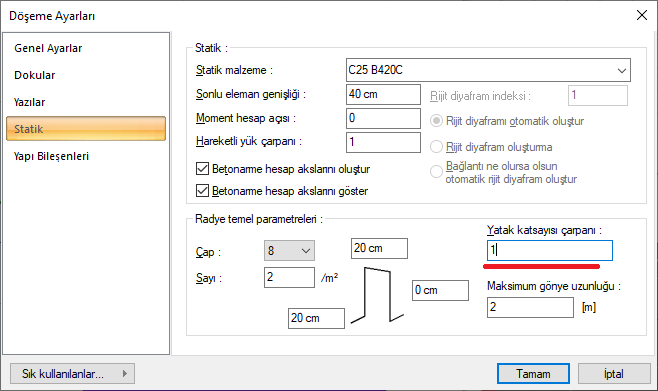Viewport: 658px width, 391px height.
Task: Edit the Sayı per m² field
Action: (x=289, y=277)
